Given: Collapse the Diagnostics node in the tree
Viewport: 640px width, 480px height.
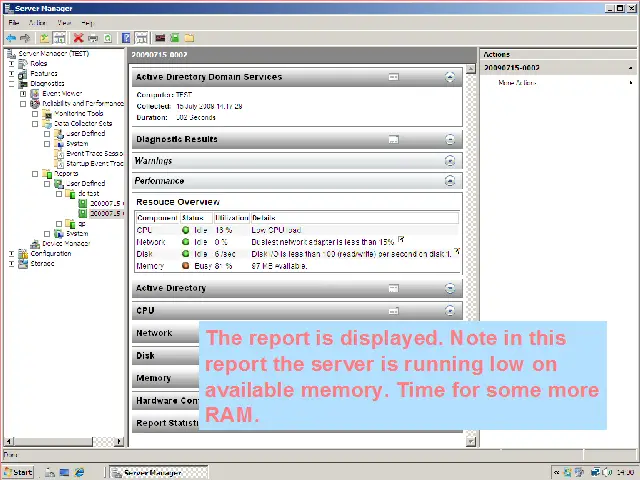Looking at the screenshot, I should 11,84.
